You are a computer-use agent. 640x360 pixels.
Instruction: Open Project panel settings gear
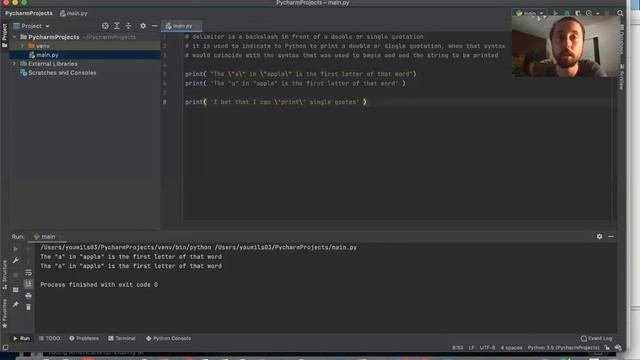click(143, 26)
